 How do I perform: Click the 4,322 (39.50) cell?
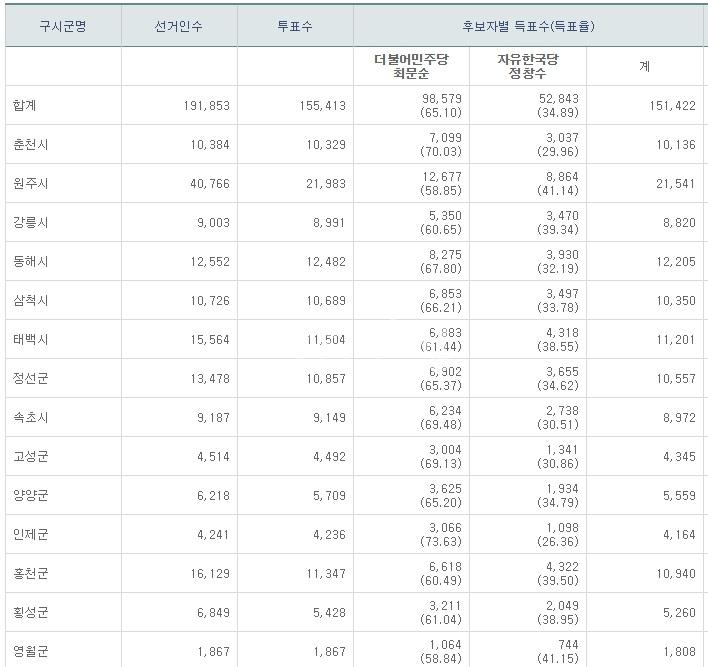coord(558,573)
